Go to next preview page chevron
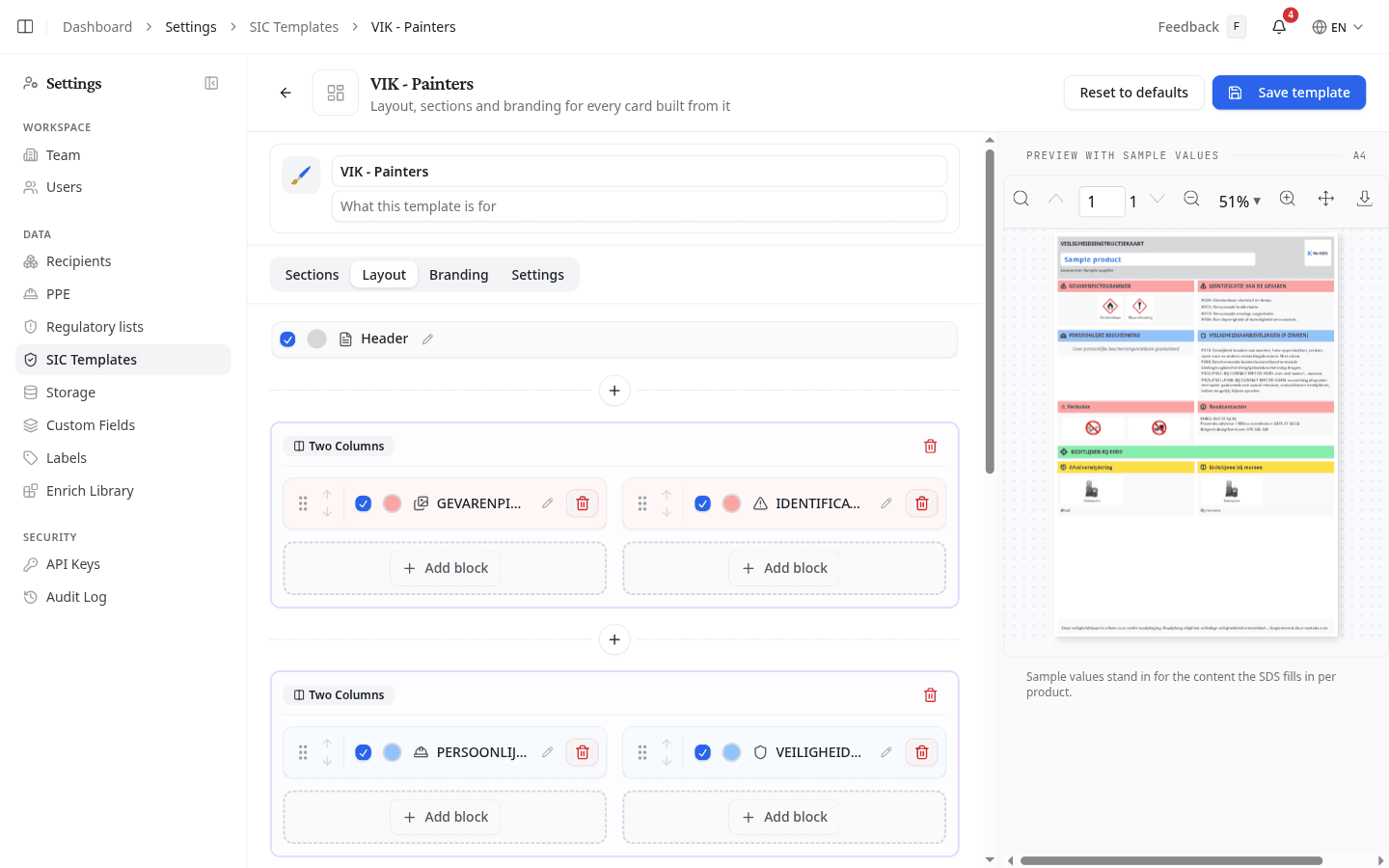The image size is (1389, 868). [x=1157, y=199]
